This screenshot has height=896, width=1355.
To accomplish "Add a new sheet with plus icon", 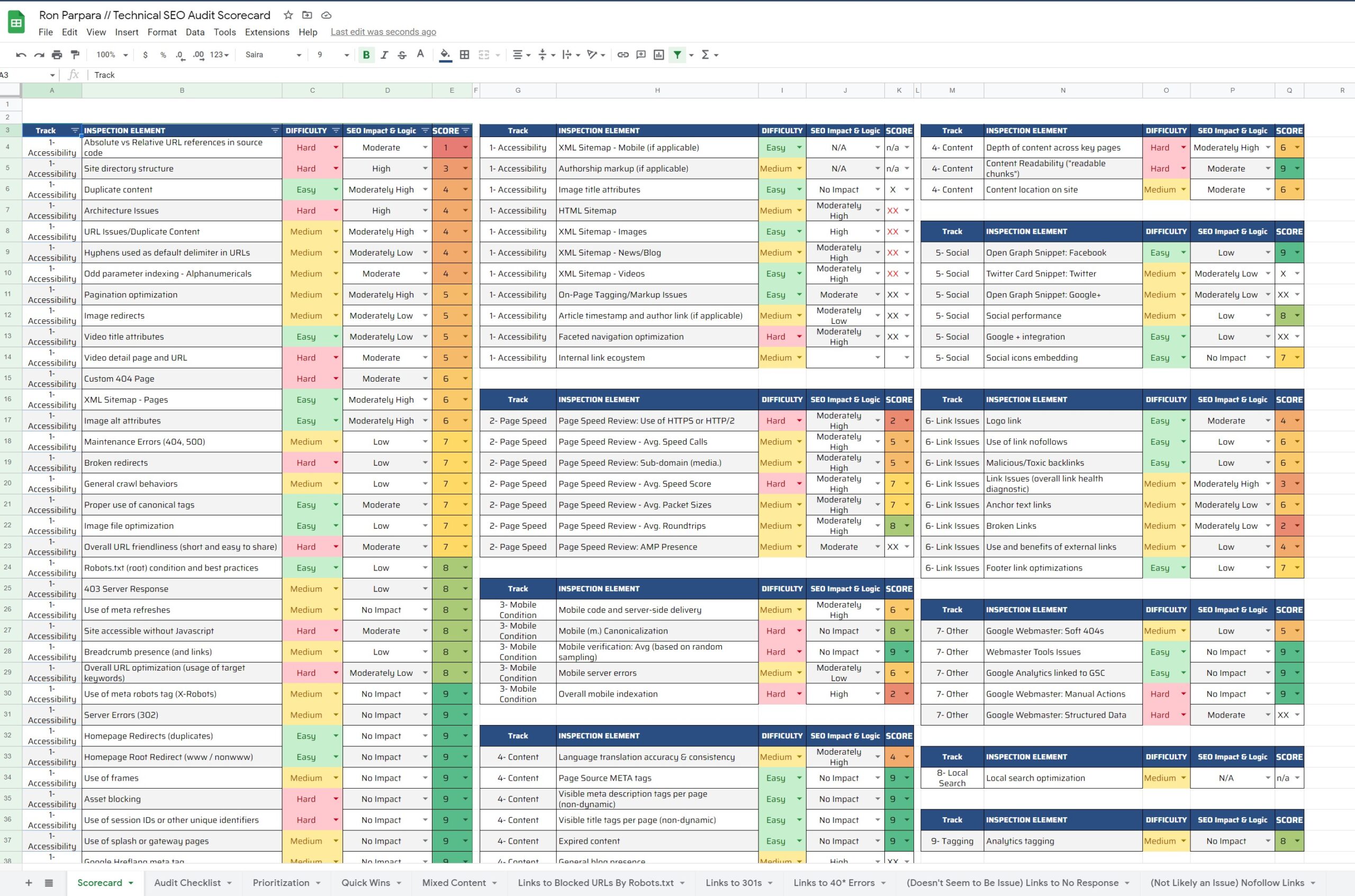I will coord(29,883).
